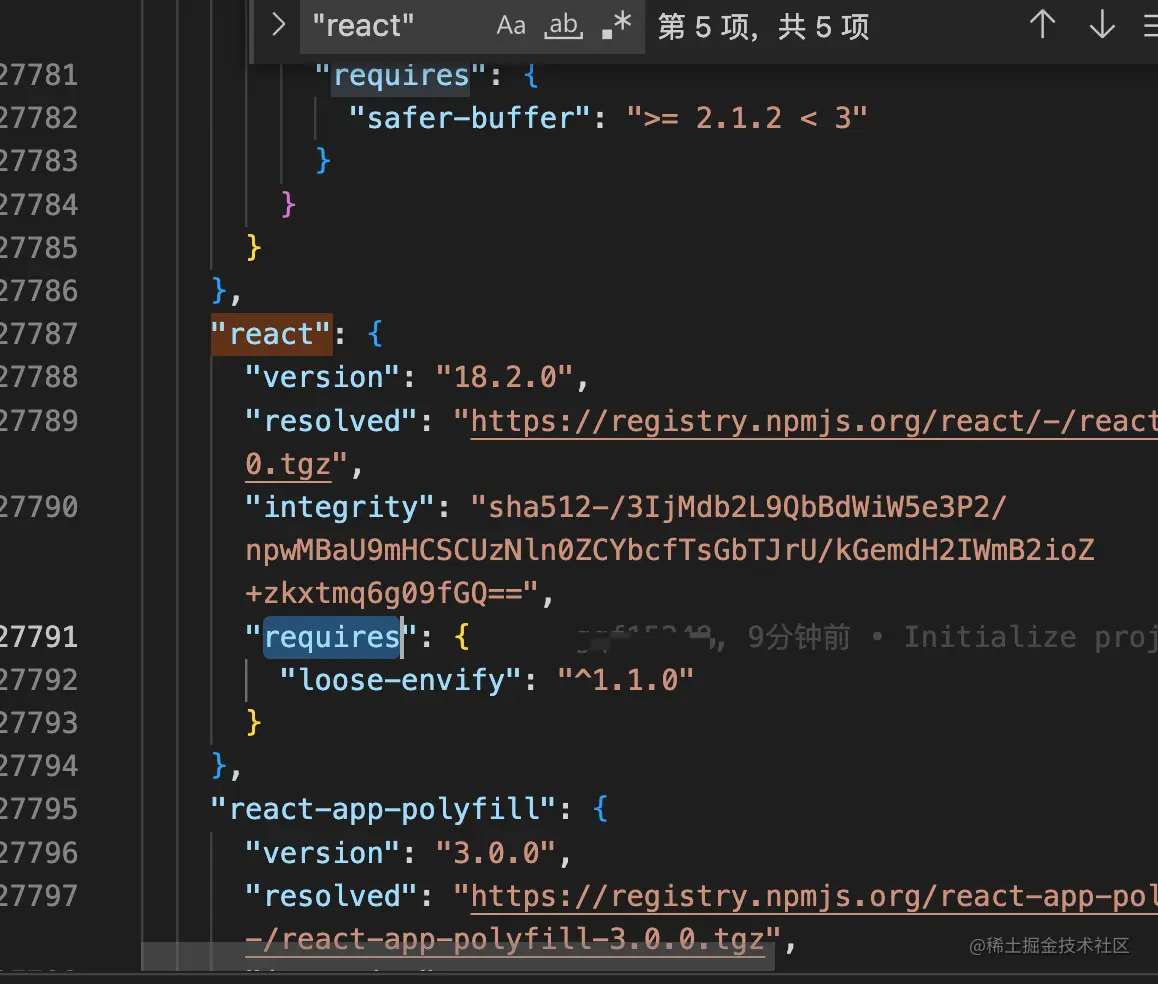Screen dimensions: 1158x984
Task: Open the react-app-polyfill resolved URL link
Action: click(814, 896)
